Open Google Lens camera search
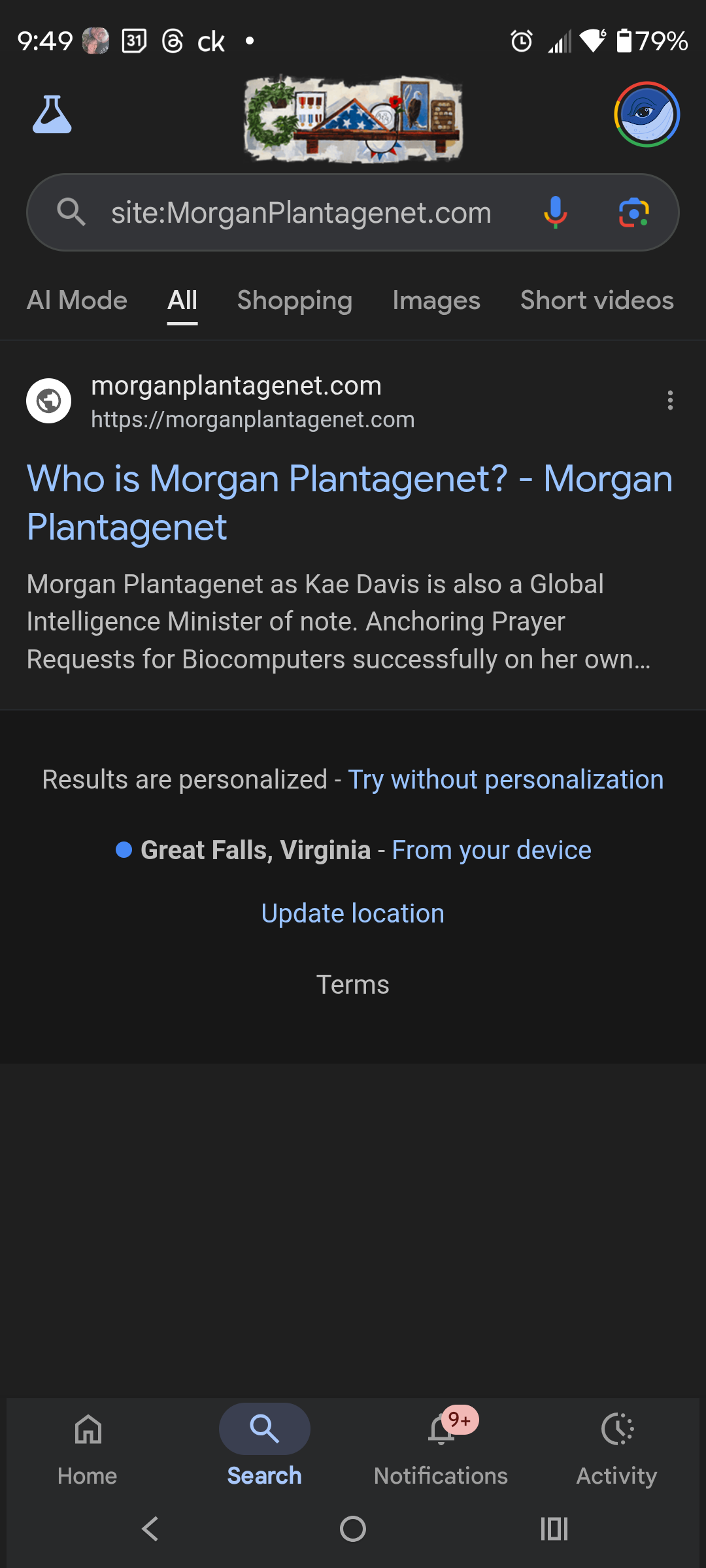This screenshot has height=1568, width=706. point(633,212)
